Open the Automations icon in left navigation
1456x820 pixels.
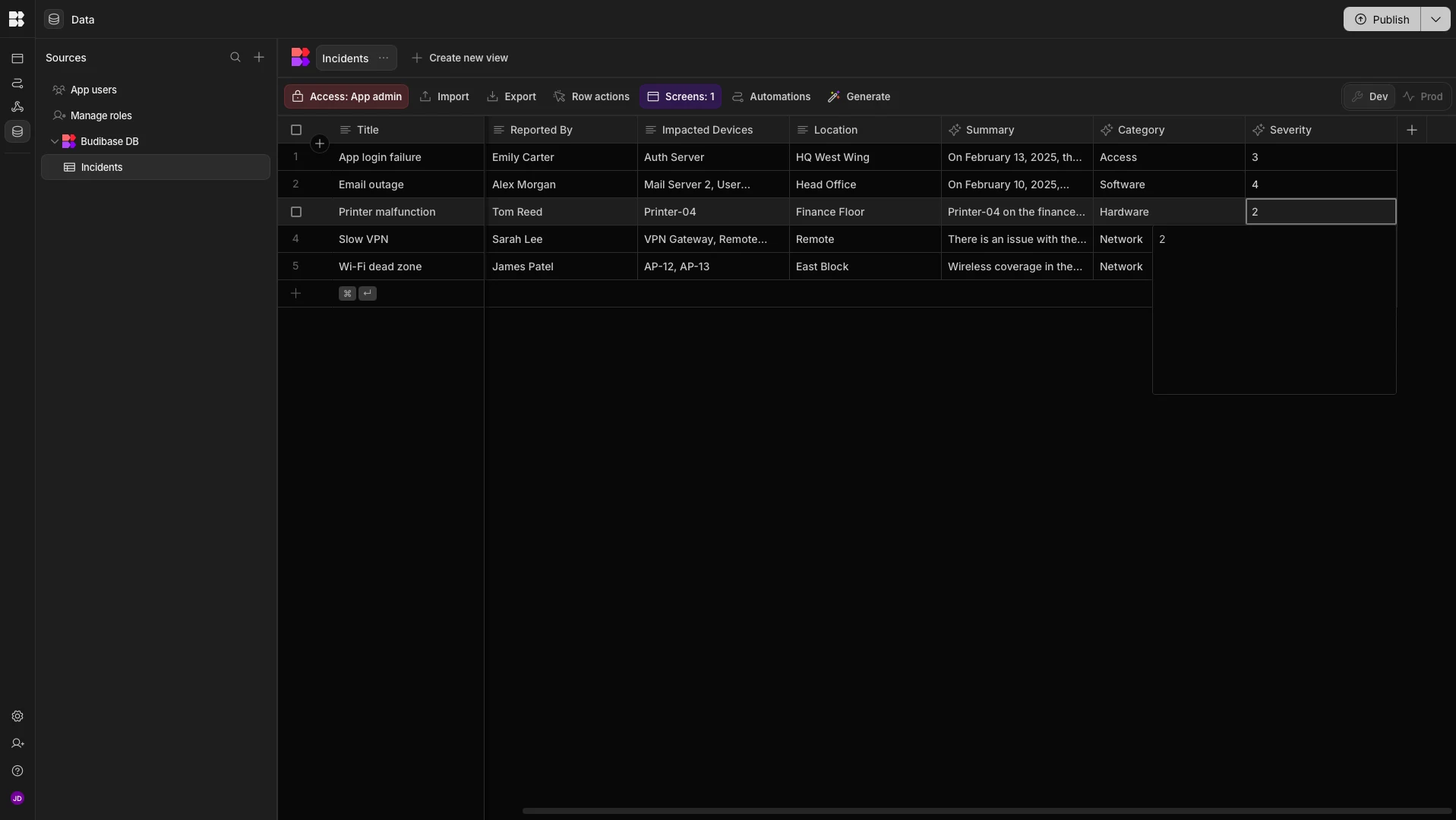point(17,107)
